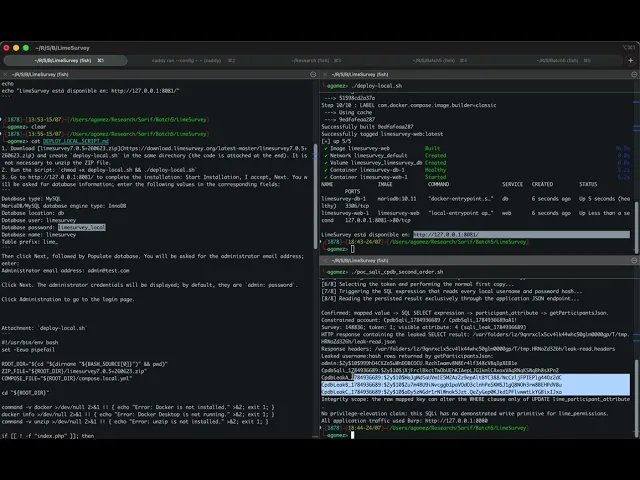This screenshot has height=480, width=640.
Task: Click the DEPLOY_LOCAL_SCRIPT.md file link
Action: 76,141
